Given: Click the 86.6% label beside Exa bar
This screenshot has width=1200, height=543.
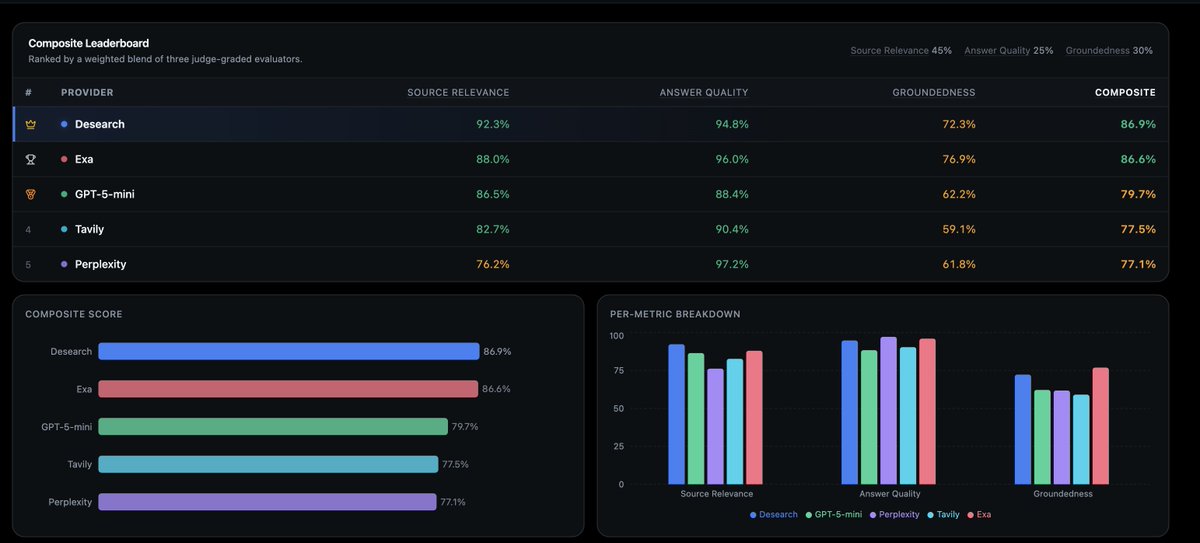Looking at the screenshot, I should (x=496, y=389).
